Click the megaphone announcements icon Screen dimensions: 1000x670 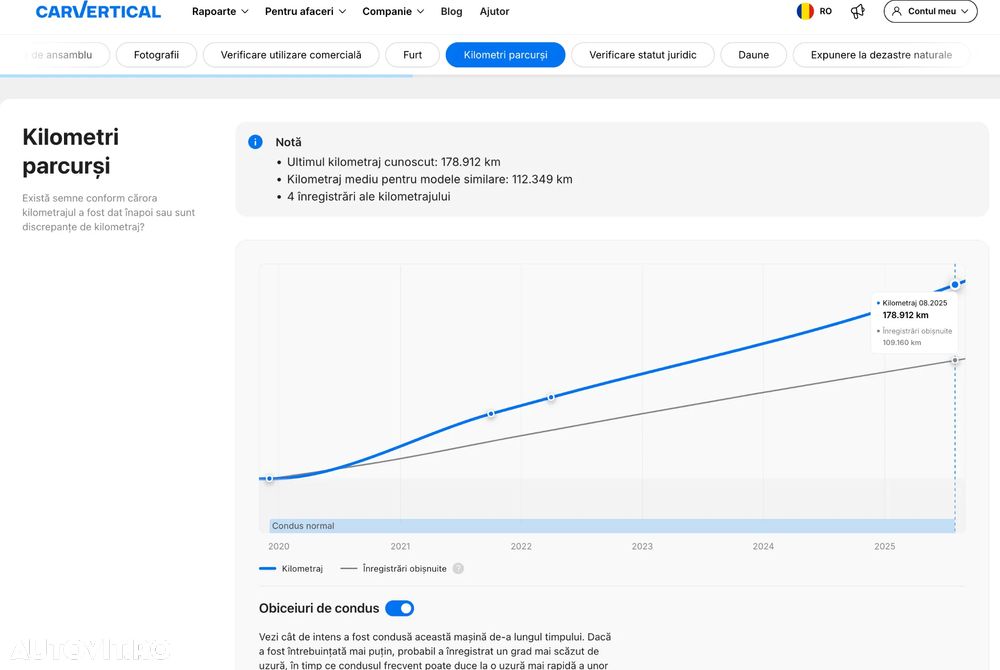click(857, 11)
